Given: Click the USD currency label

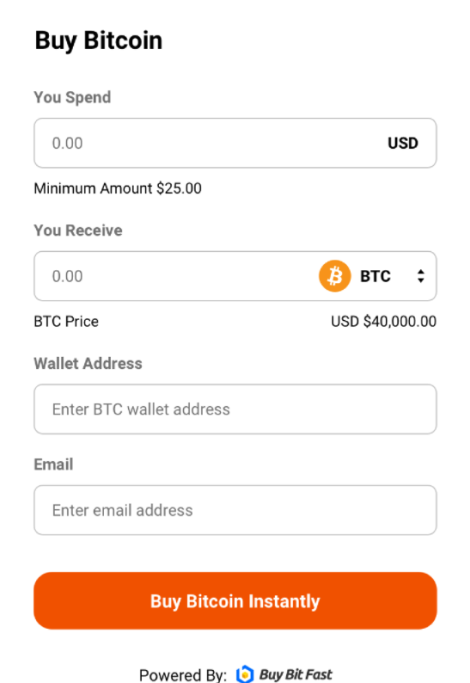Looking at the screenshot, I should [403, 143].
